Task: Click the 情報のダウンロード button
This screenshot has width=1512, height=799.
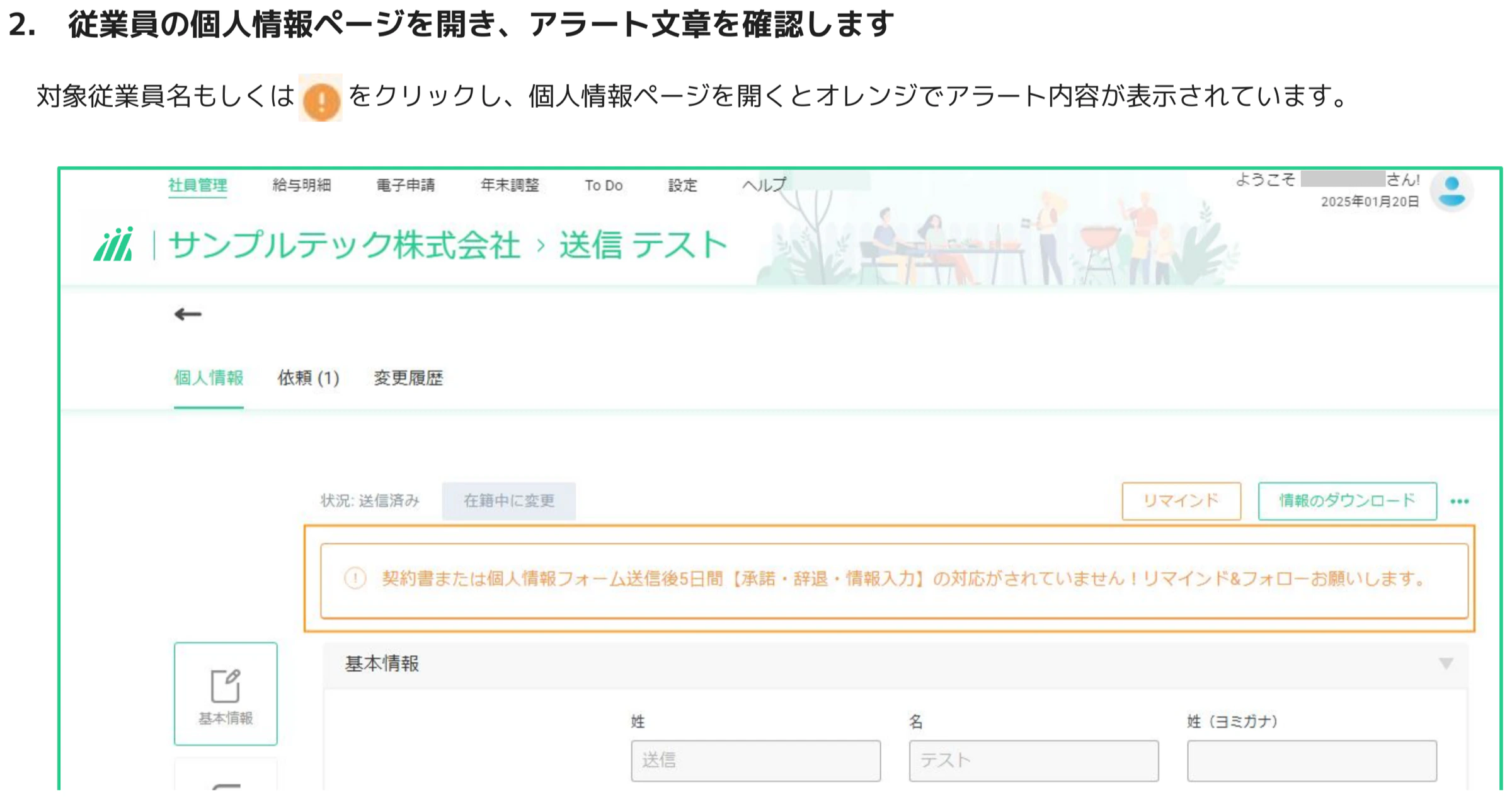Action: click(x=1348, y=501)
